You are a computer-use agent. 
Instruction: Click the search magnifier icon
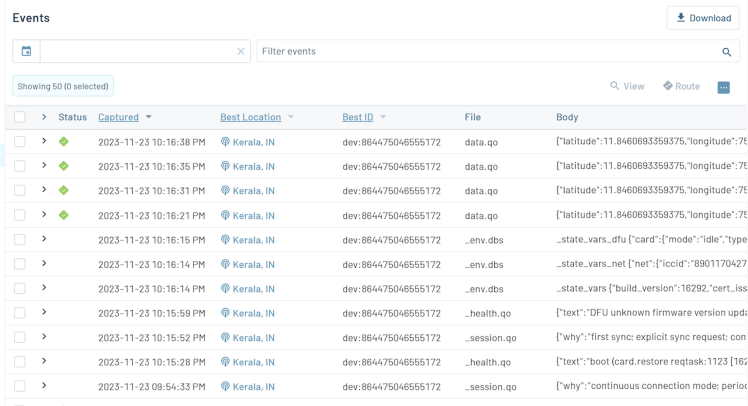727,52
